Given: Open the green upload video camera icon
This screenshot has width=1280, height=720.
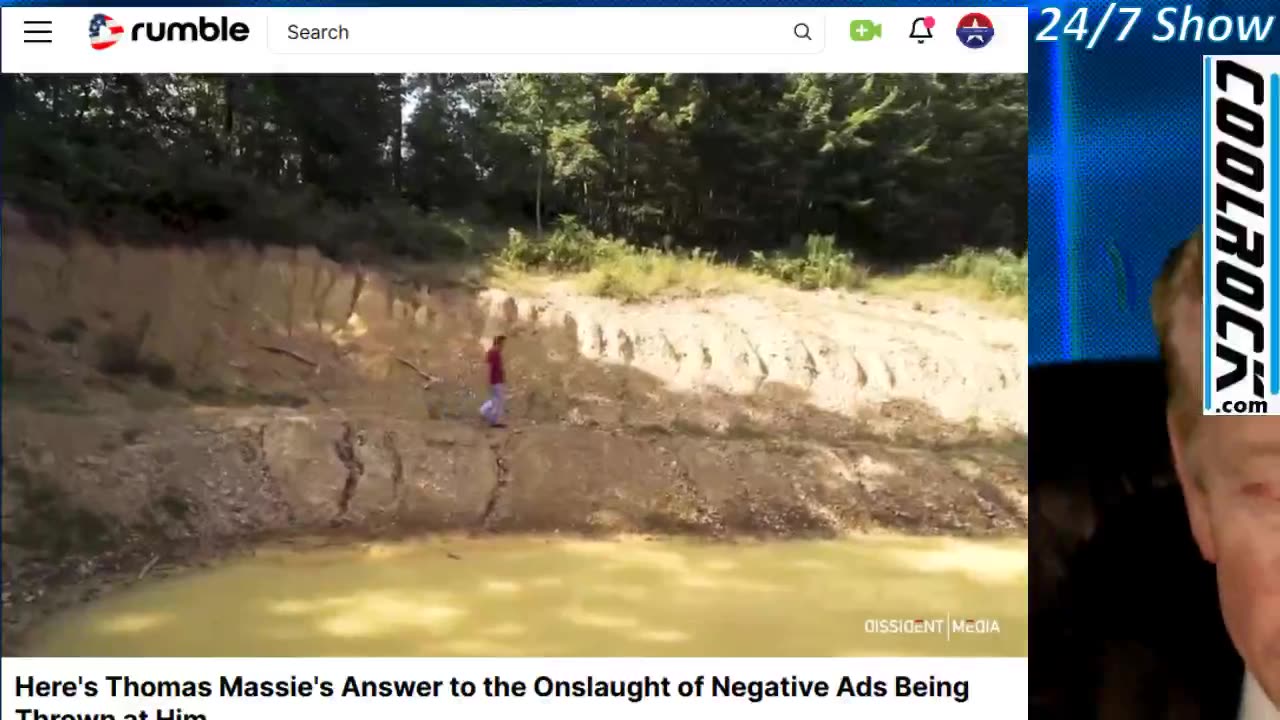Looking at the screenshot, I should (x=865, y=31).
